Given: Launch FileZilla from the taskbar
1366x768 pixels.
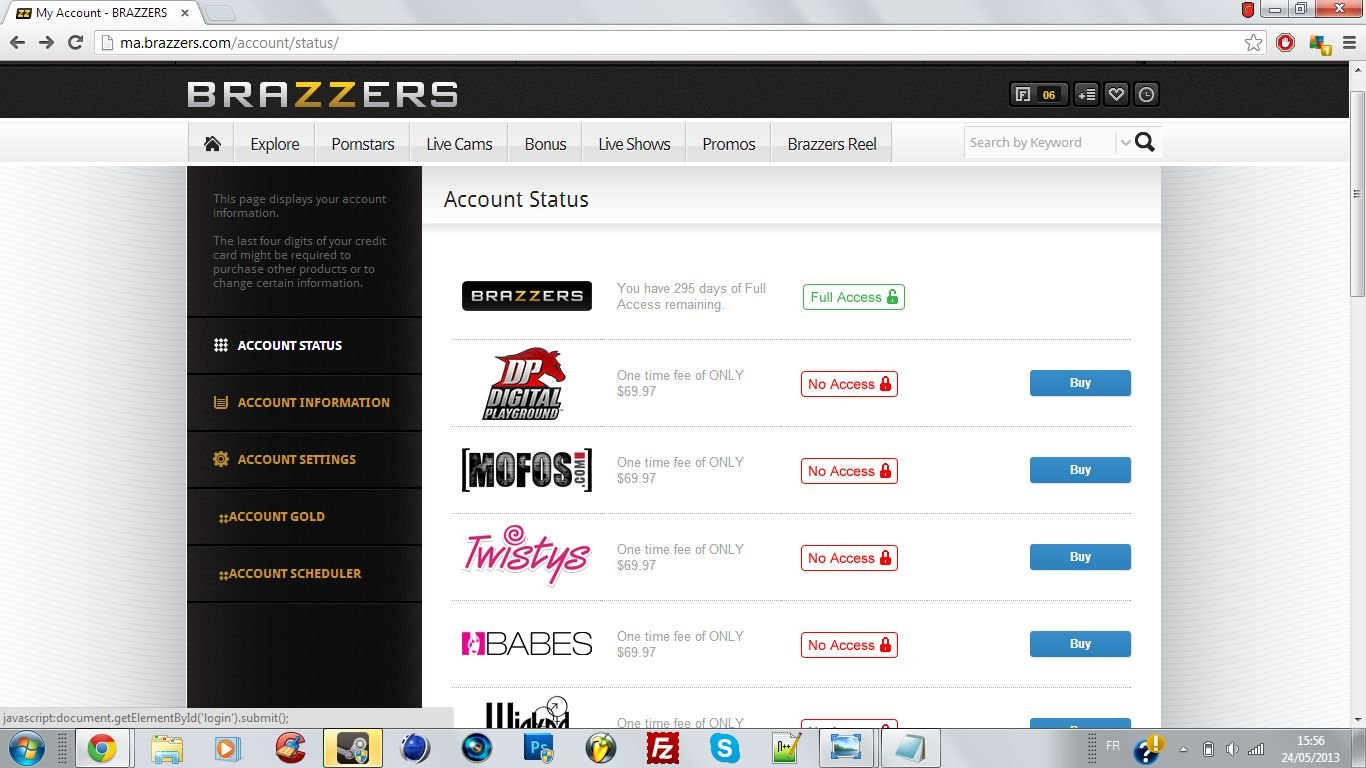Looking at the screenshot, I should point(663,748).
